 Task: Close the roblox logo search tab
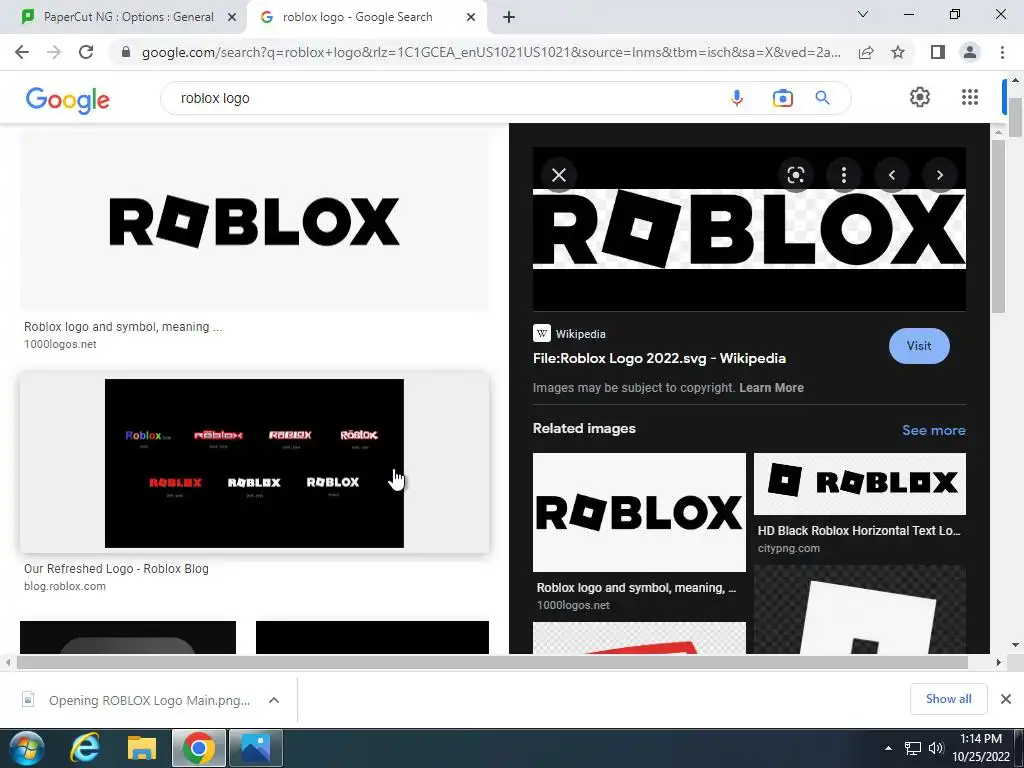coord(471,17)
